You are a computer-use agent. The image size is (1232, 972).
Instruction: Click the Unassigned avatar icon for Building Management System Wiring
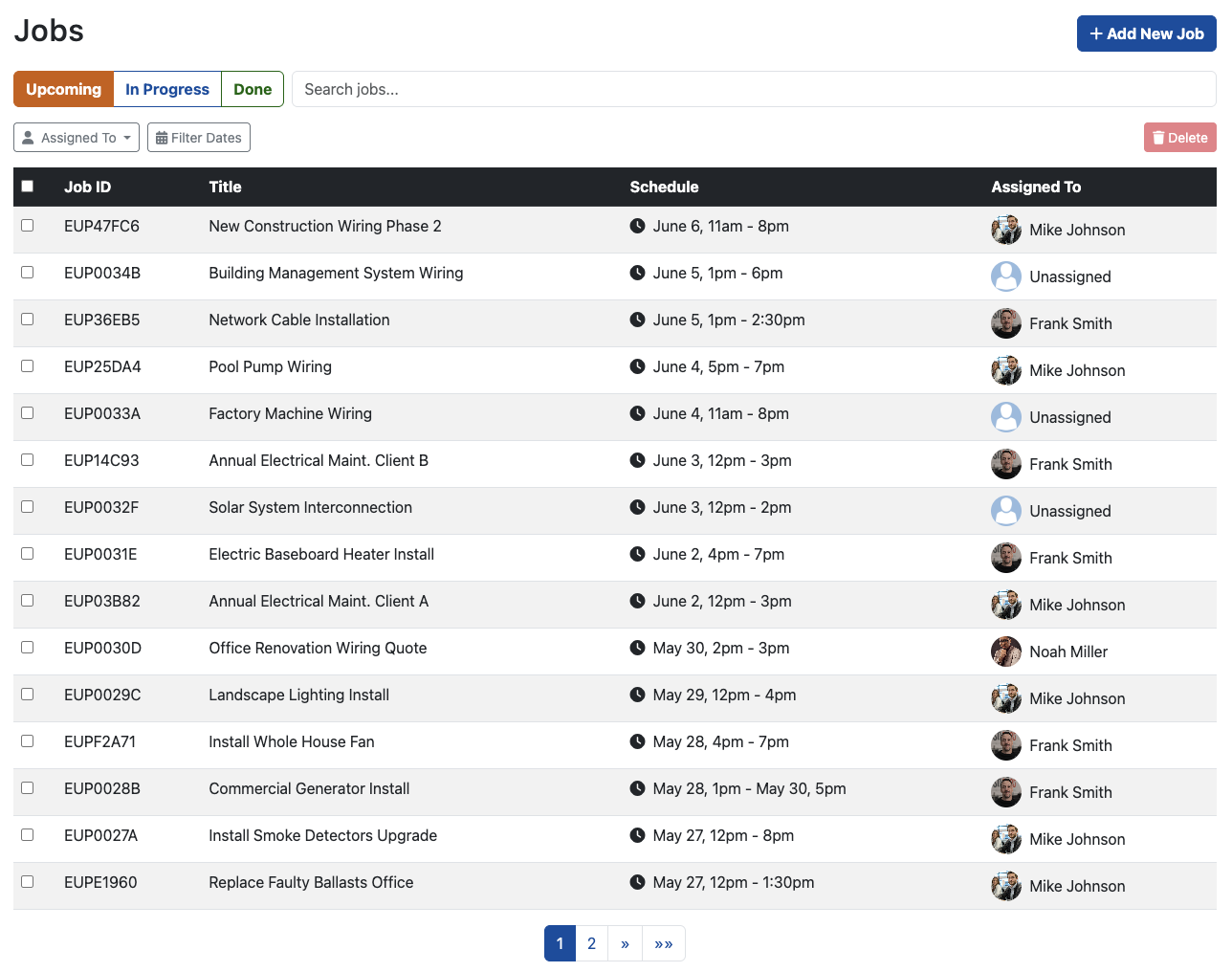point(1005,276)
